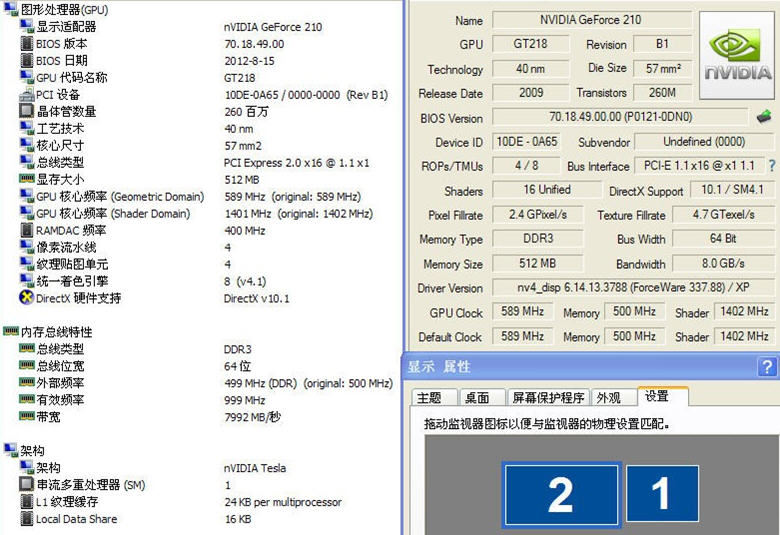The height and width of the screenshot is (535, 780).
Task: Click the Shaders 16 Unified field
Action: click(547, 190)
